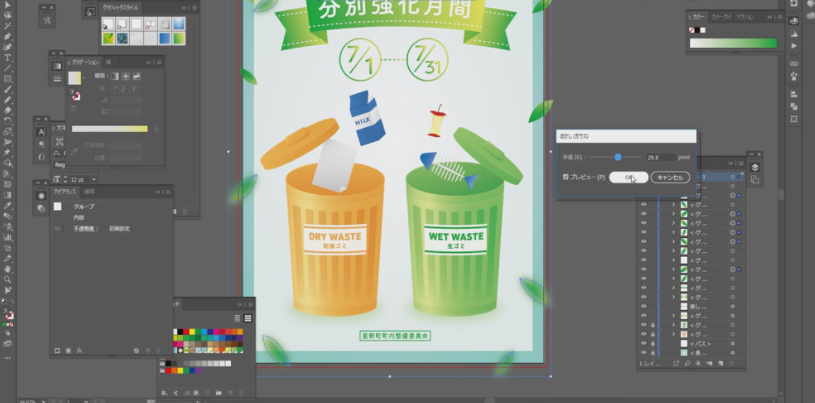Click the OpenType O icon in floating dock

[42, 157]
